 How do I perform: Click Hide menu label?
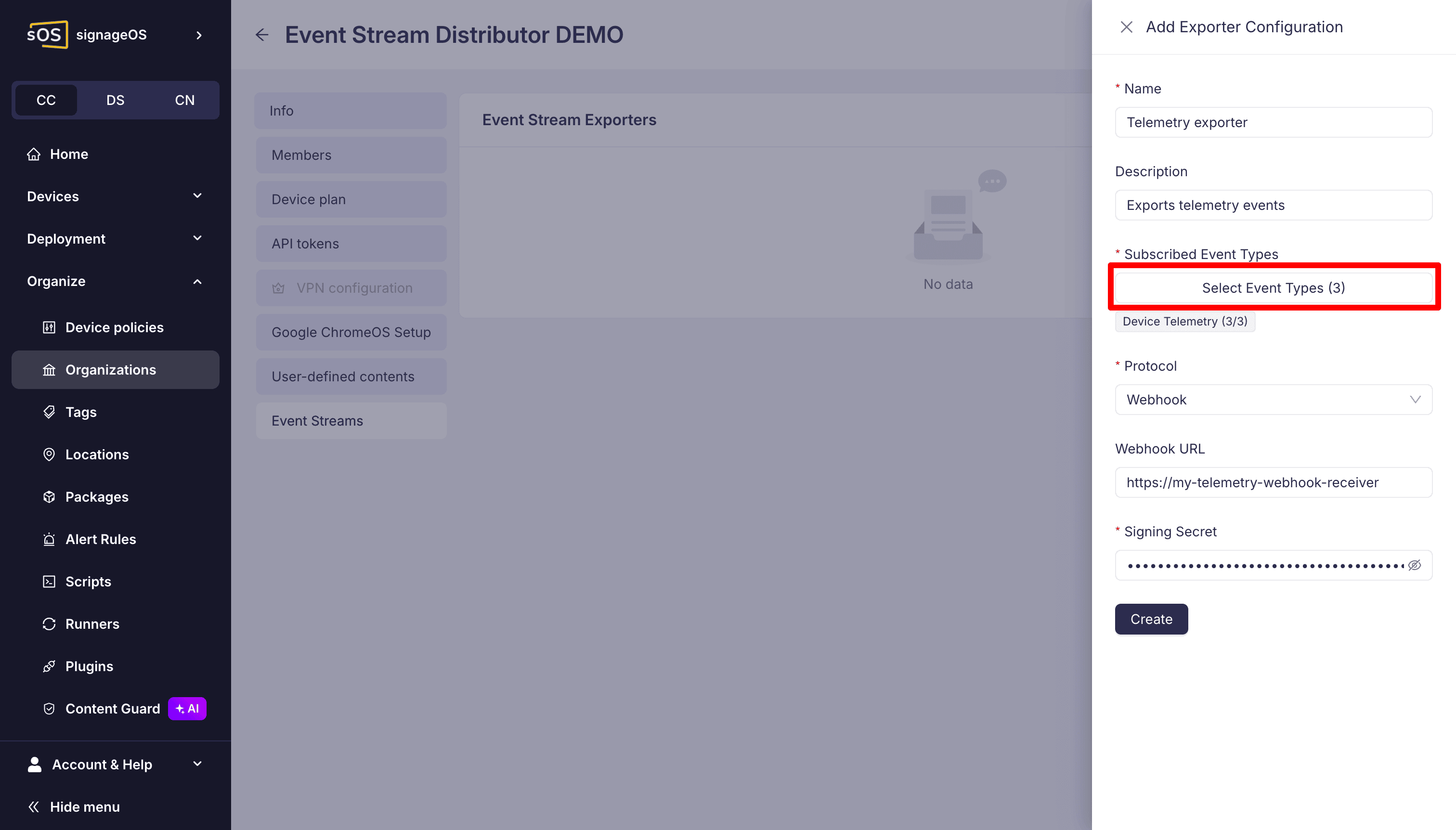coord(85,806)
